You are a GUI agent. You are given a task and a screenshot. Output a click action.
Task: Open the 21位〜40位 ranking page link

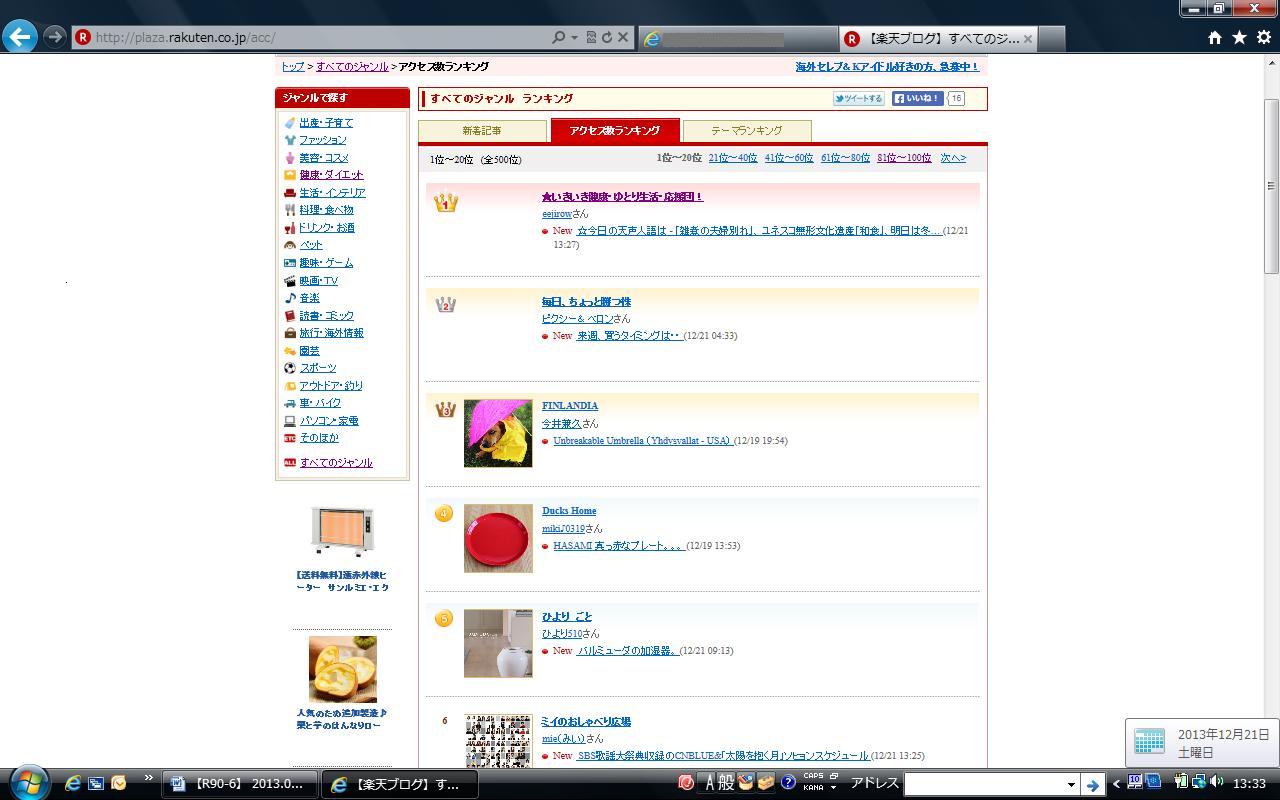(732, 158)
